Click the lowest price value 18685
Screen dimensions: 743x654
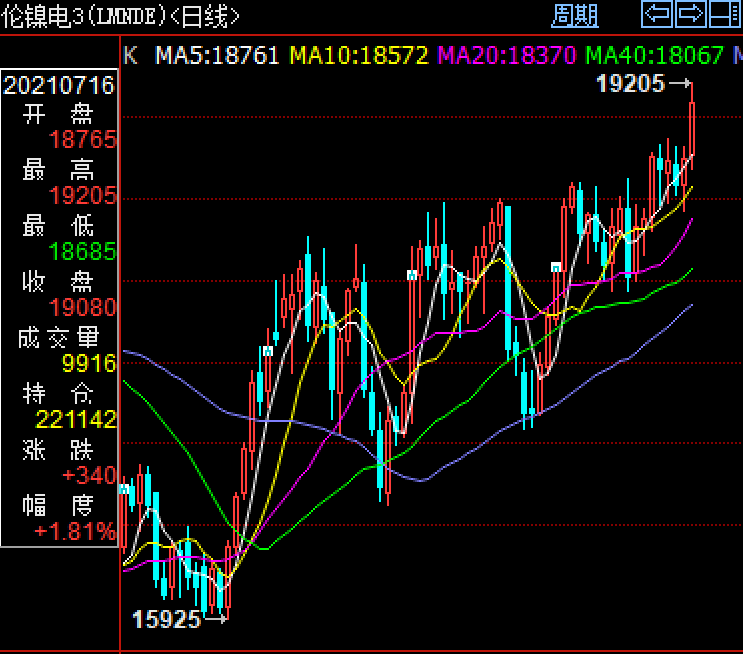pyautogui.click(x=82, y=252)
